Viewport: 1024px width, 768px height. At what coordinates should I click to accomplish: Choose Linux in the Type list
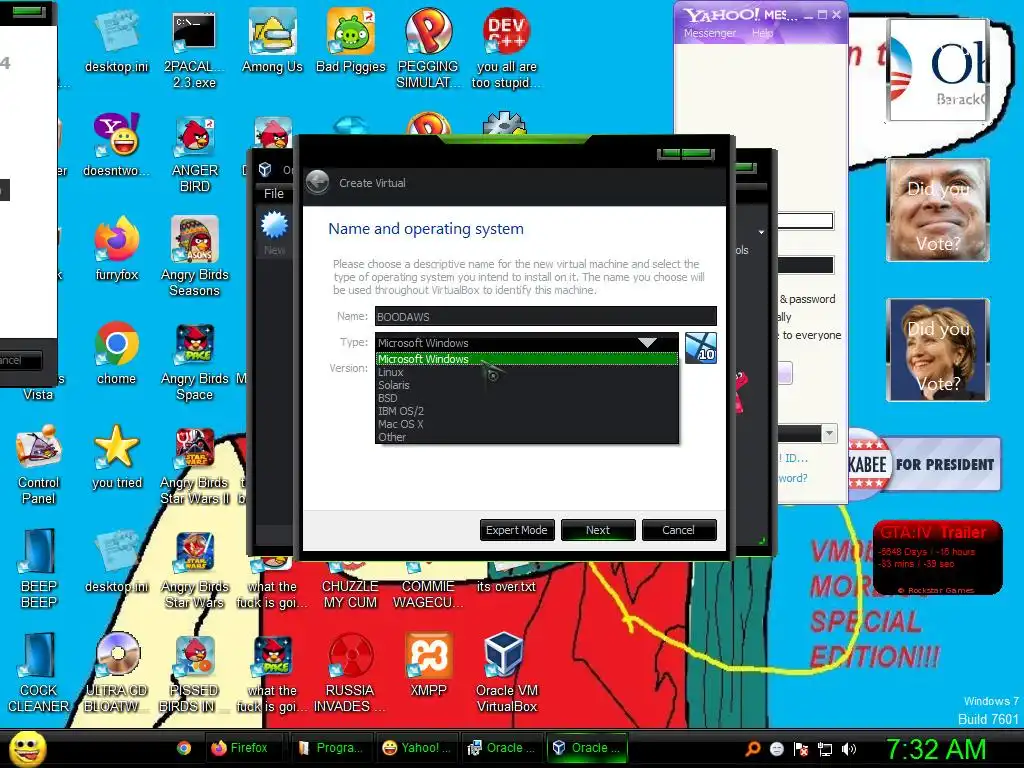click(526, 372)
